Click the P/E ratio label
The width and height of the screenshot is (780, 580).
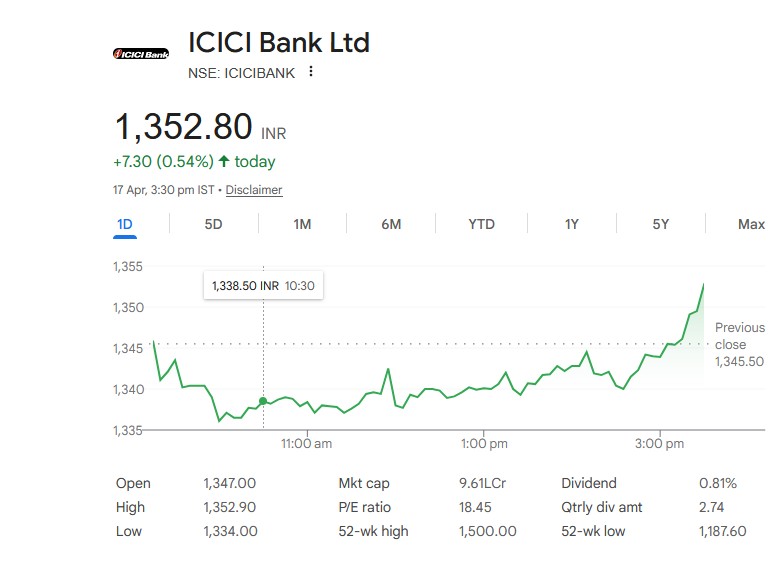point(365,507)
